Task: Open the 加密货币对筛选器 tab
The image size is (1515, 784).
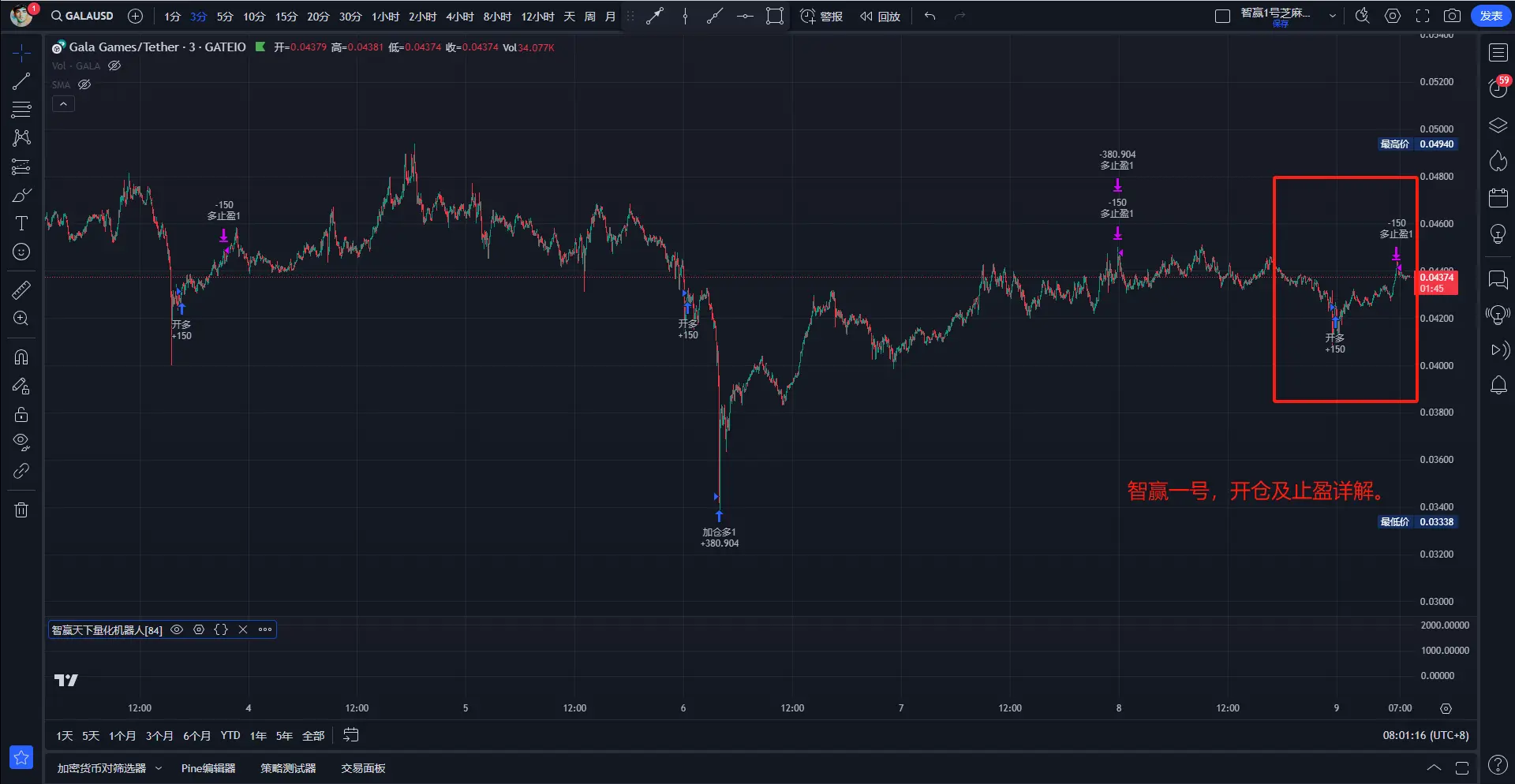Action: coord(102,768)
